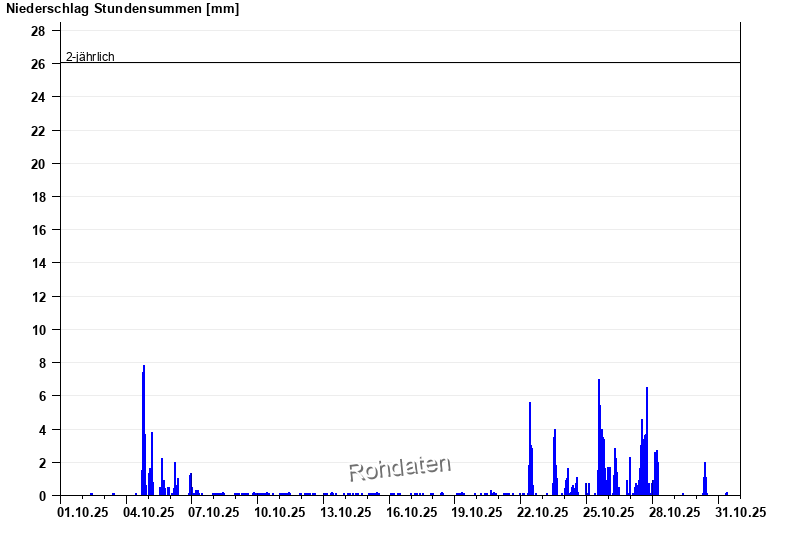
Task: Click the y-axis value 10
Action: pyautogui.click(x=38, y=330)
